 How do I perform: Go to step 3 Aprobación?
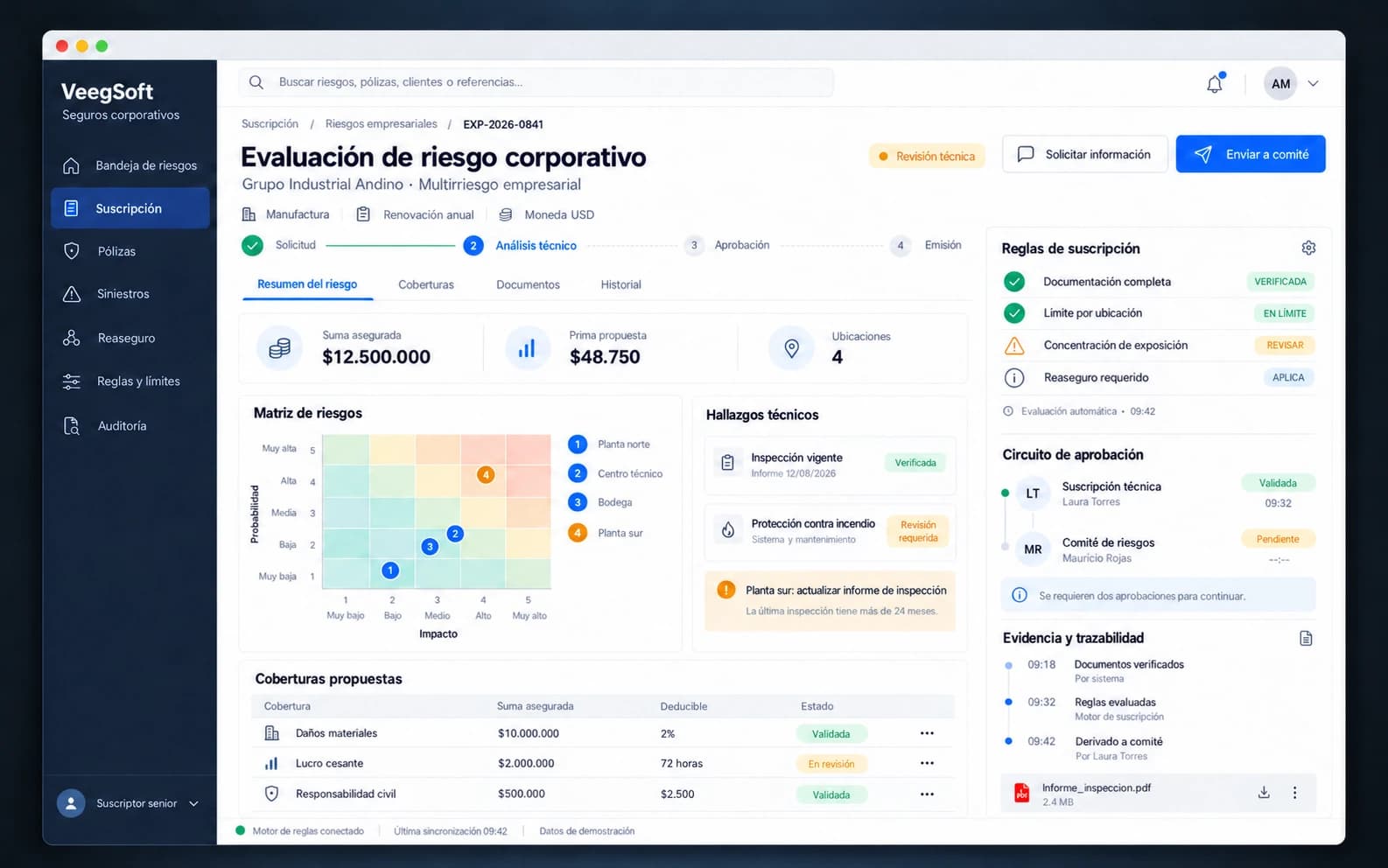coord(728,245)
